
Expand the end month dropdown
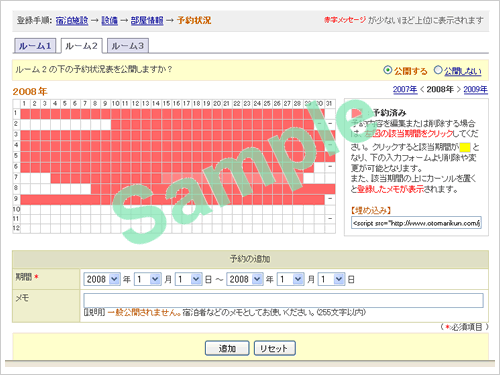coord(290,279)
